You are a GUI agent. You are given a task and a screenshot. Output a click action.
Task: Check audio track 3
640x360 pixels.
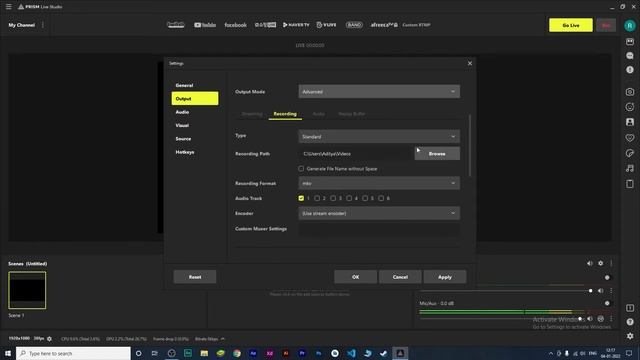coord(333,198)
